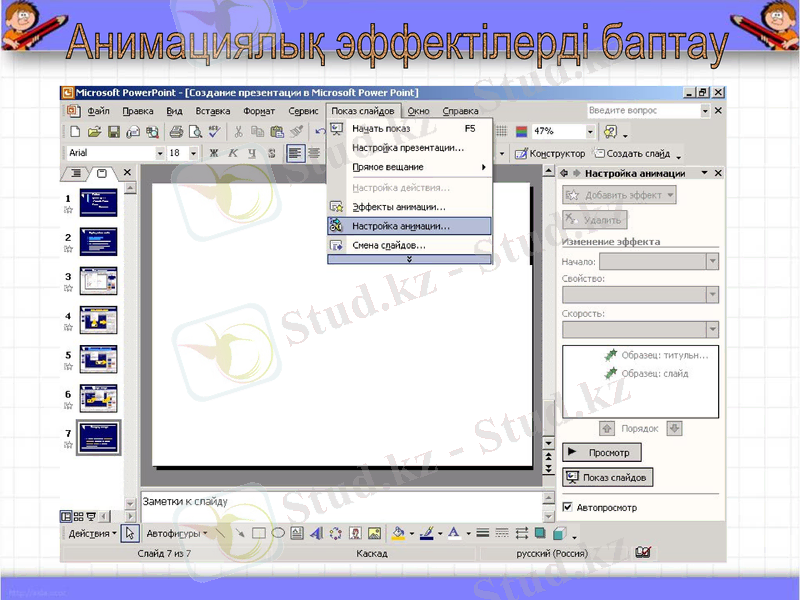800x600 pixels.
Task: Select slide 4 thumbnail in the sidebar
Action: pos(100,320)
